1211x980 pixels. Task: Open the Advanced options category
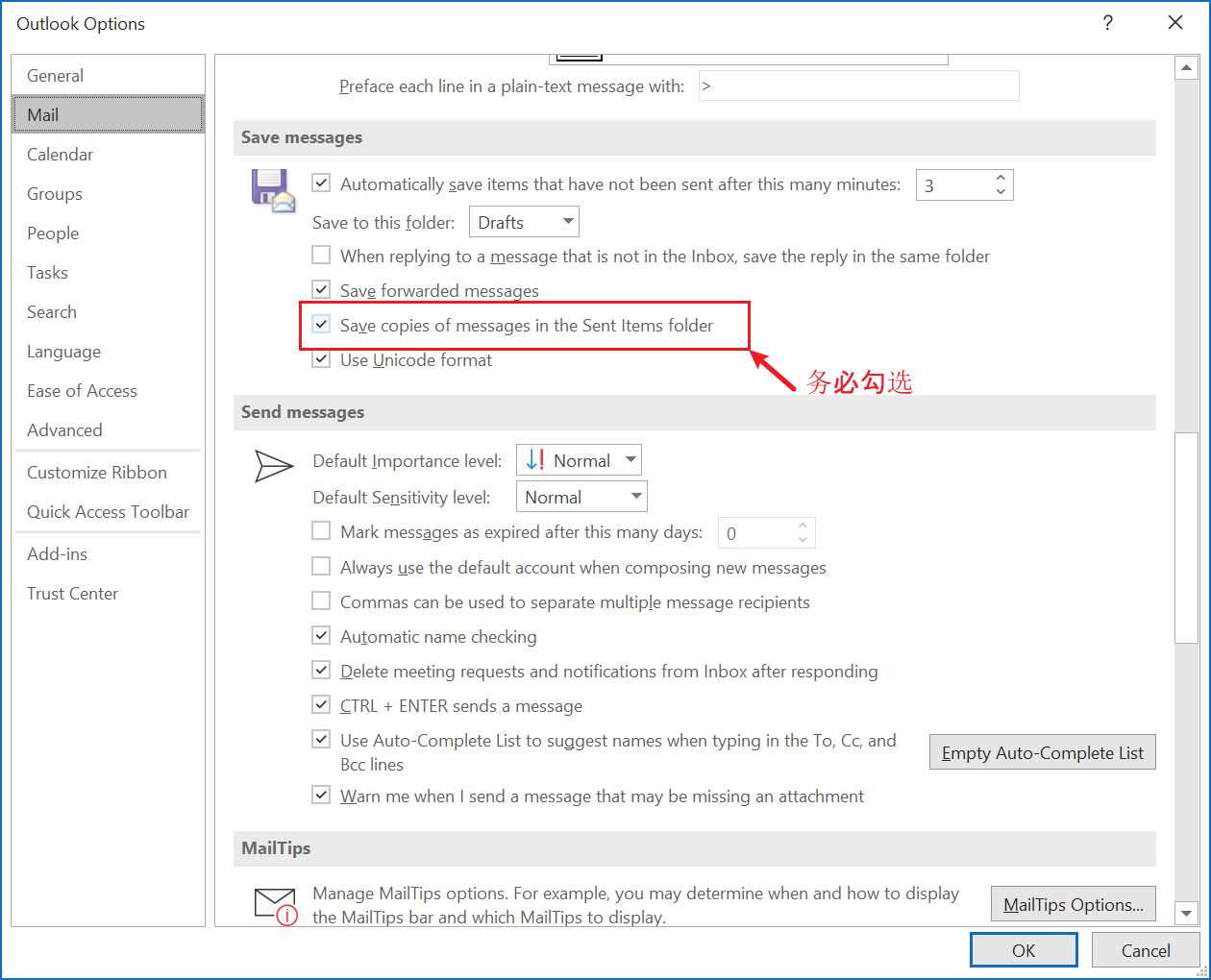coord(108,429)
